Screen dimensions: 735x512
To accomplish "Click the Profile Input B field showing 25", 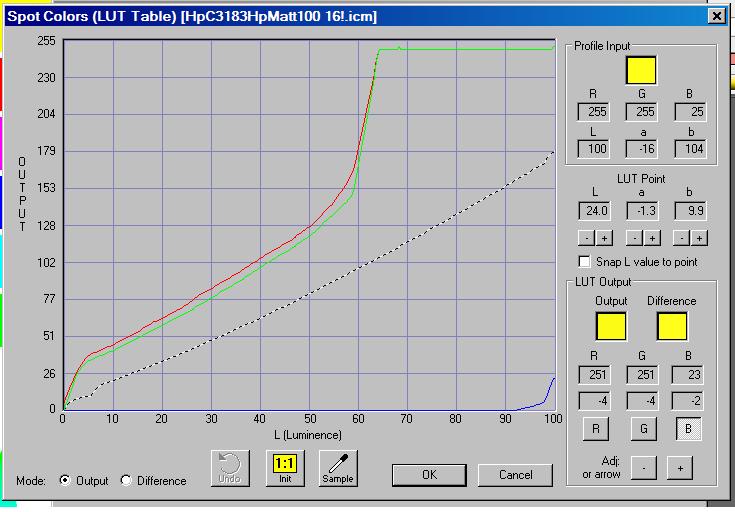I will [690, 112].
